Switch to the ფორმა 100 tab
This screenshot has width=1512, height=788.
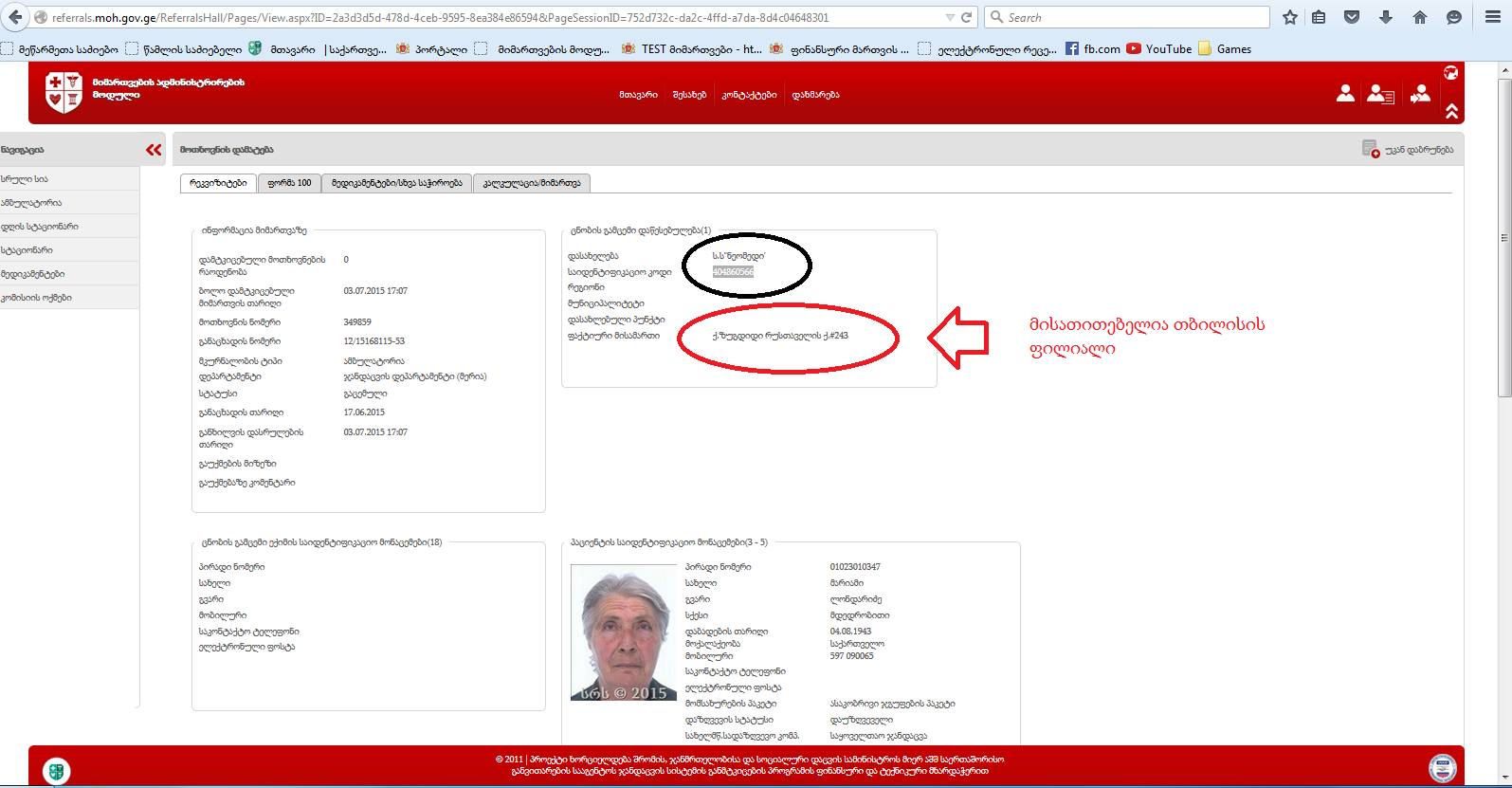point(289,183)
